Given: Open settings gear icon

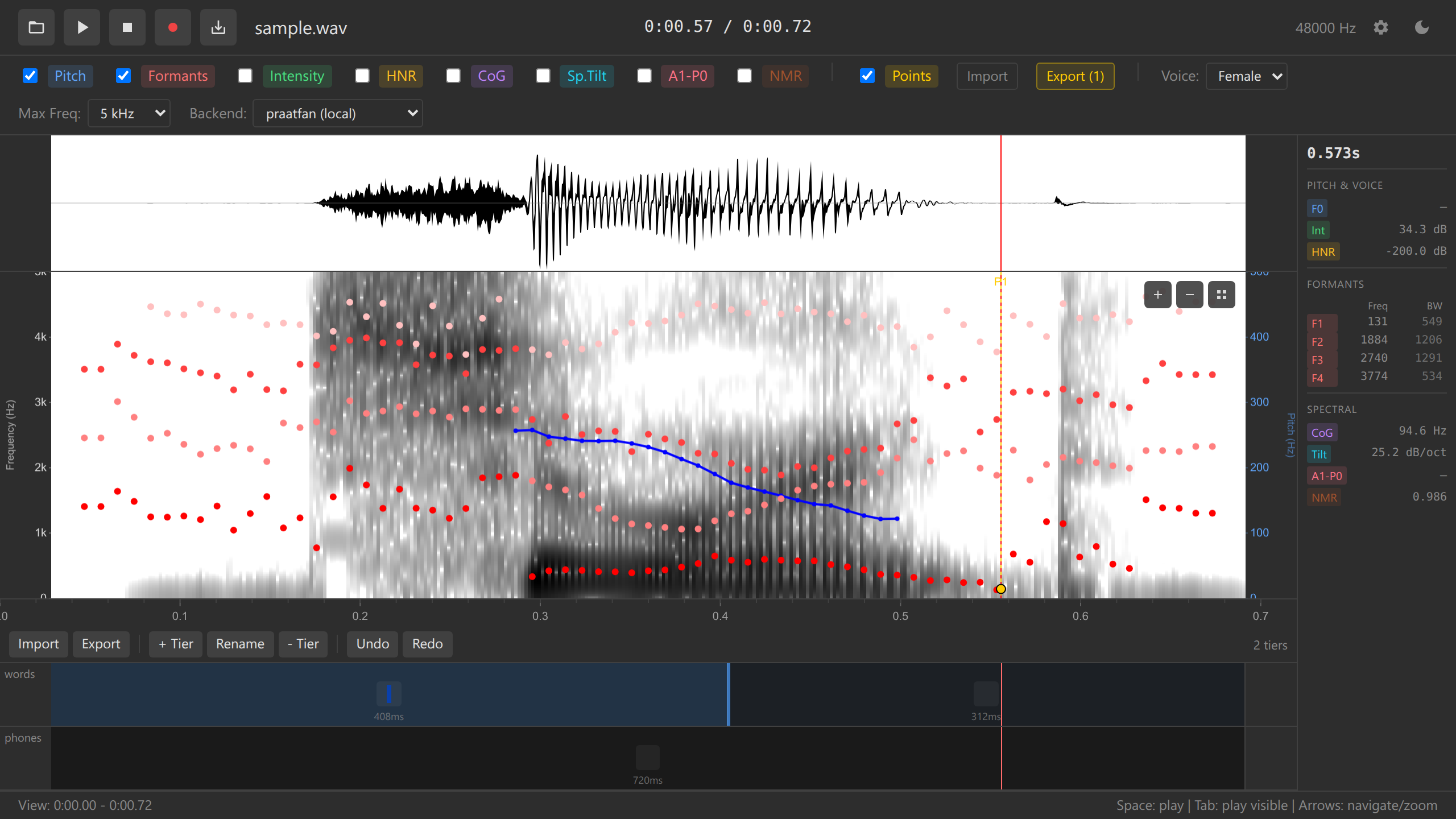Looking at the screenshot, I should [x=1381, y=27].
